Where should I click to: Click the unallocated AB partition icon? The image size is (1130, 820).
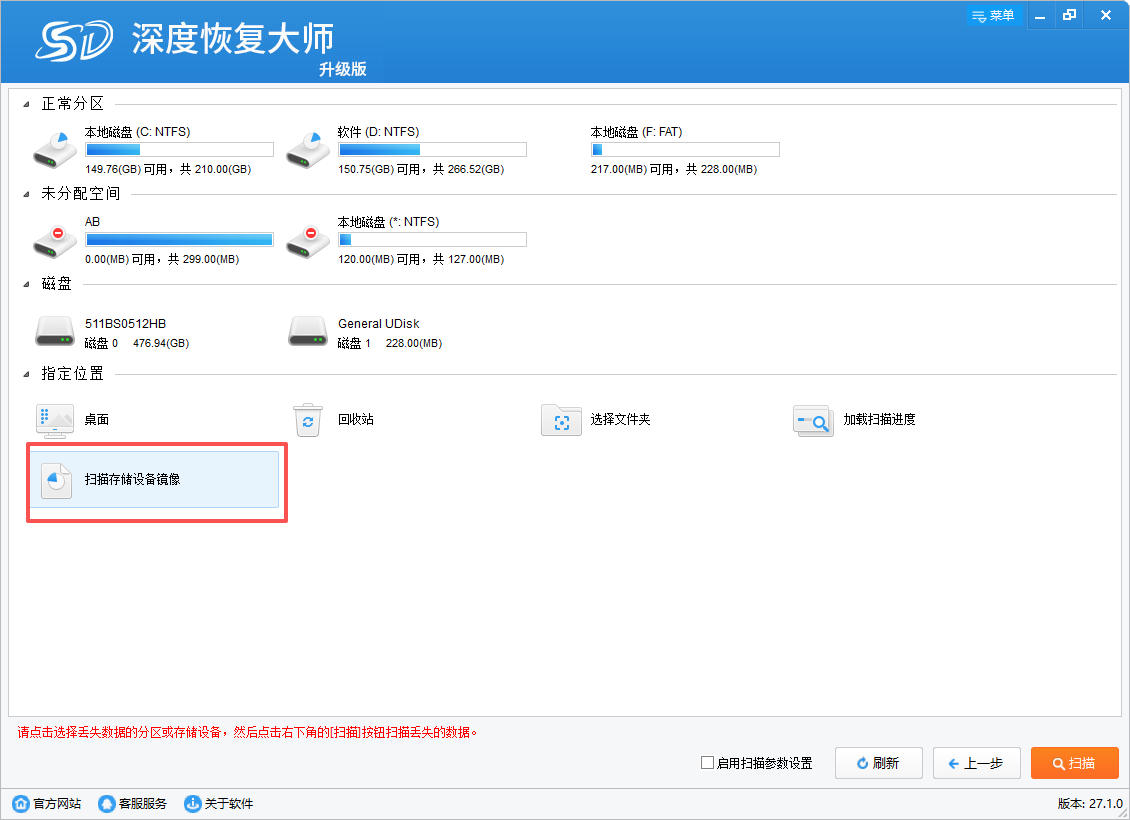point(54,240)
